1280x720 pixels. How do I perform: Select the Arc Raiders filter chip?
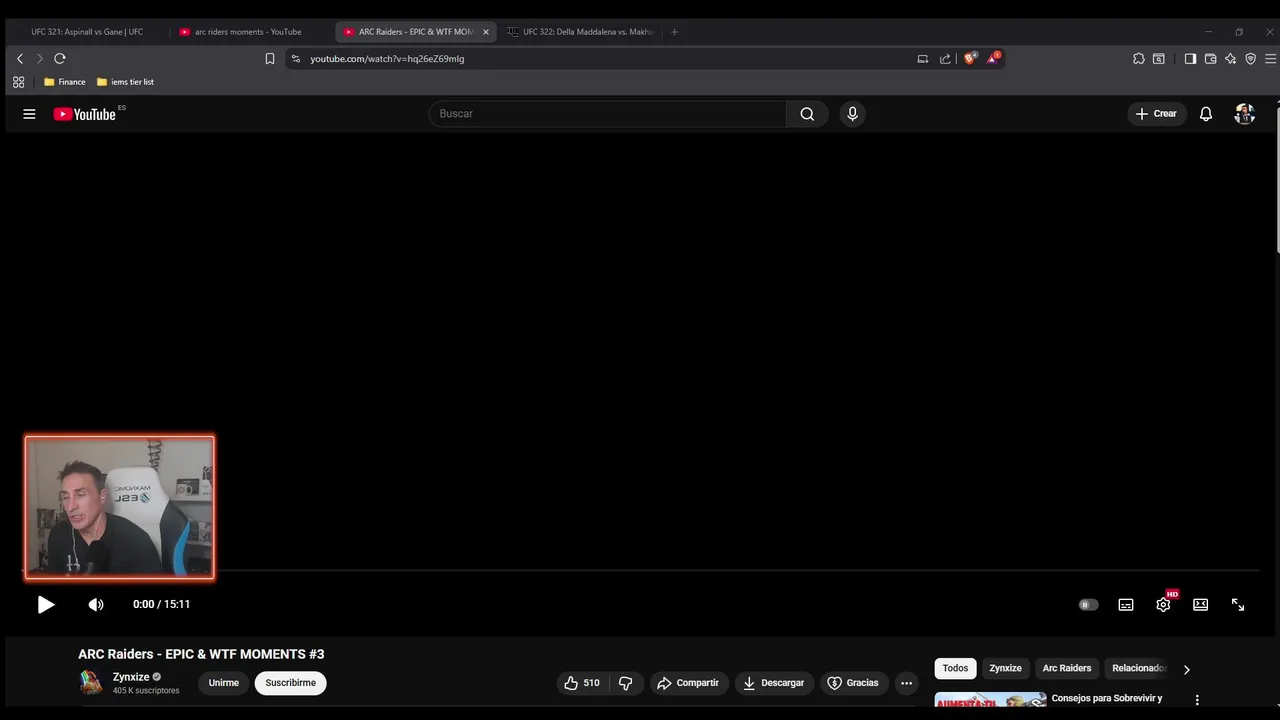1067,668
